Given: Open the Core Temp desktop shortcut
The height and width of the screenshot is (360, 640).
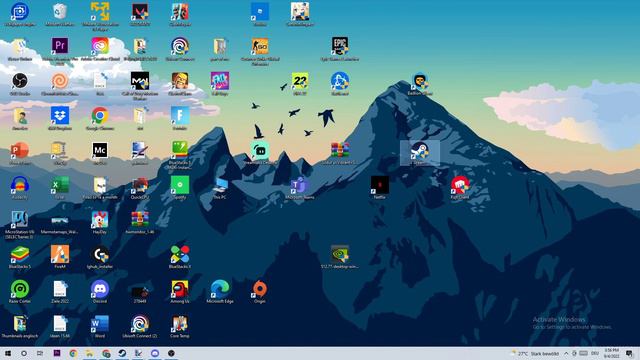Looking at the screenshot, I should [x=180, y=324].
